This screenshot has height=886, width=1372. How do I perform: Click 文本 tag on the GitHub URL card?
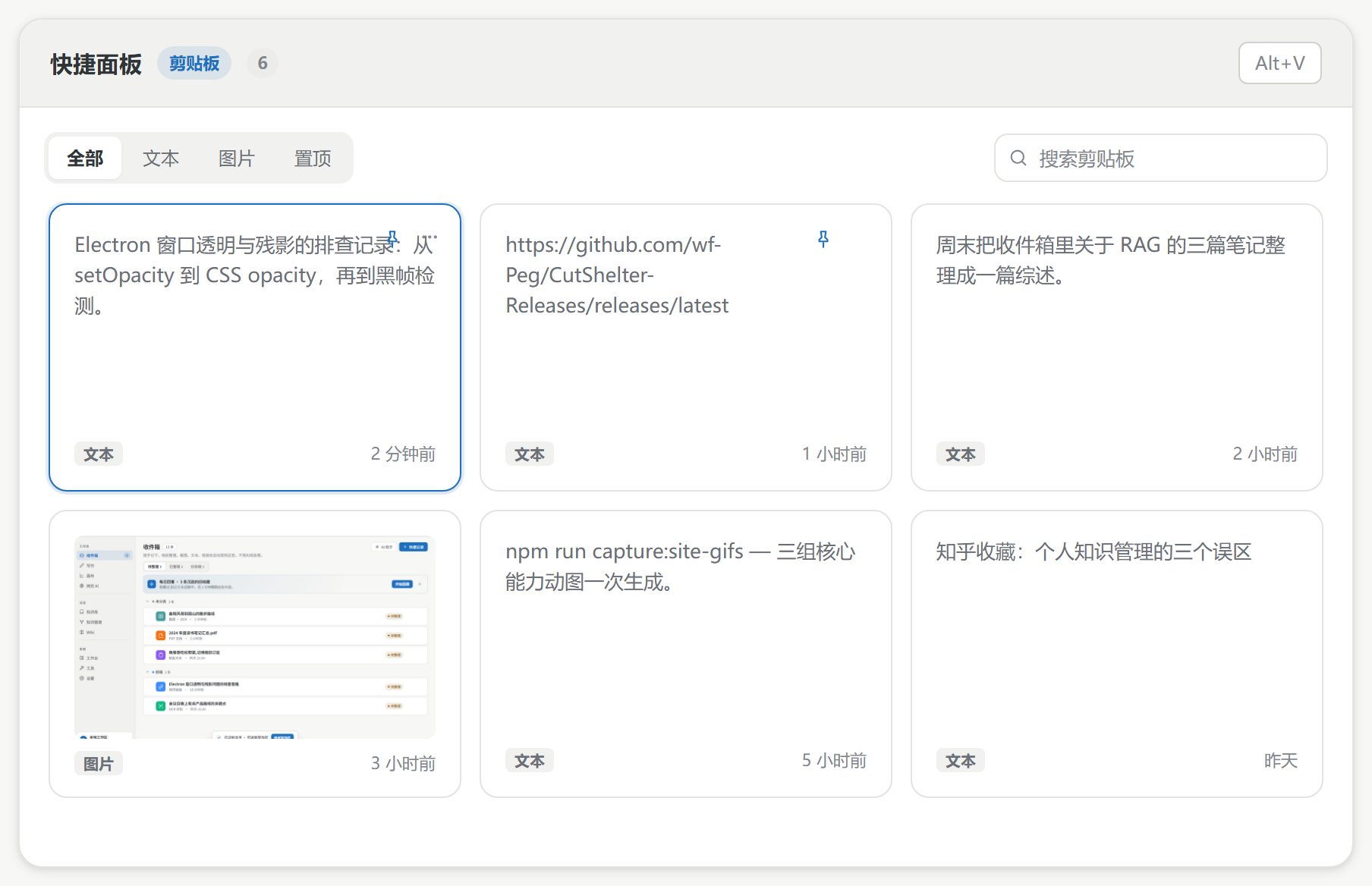point(530,454)
